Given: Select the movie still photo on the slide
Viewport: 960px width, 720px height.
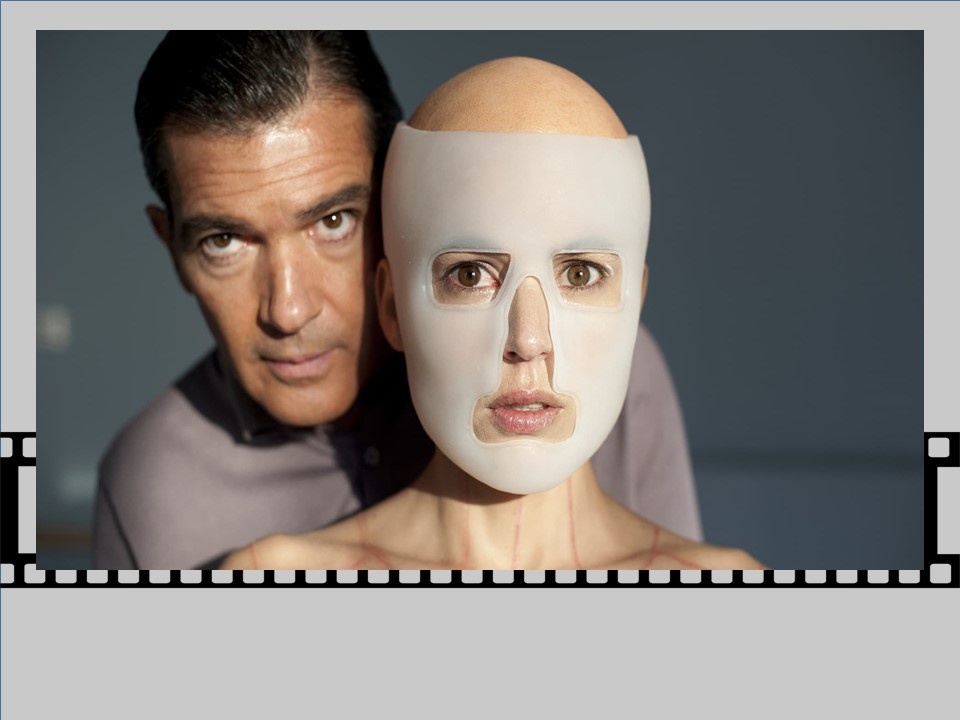Looking at the screenshot, I should click(479, 299).
